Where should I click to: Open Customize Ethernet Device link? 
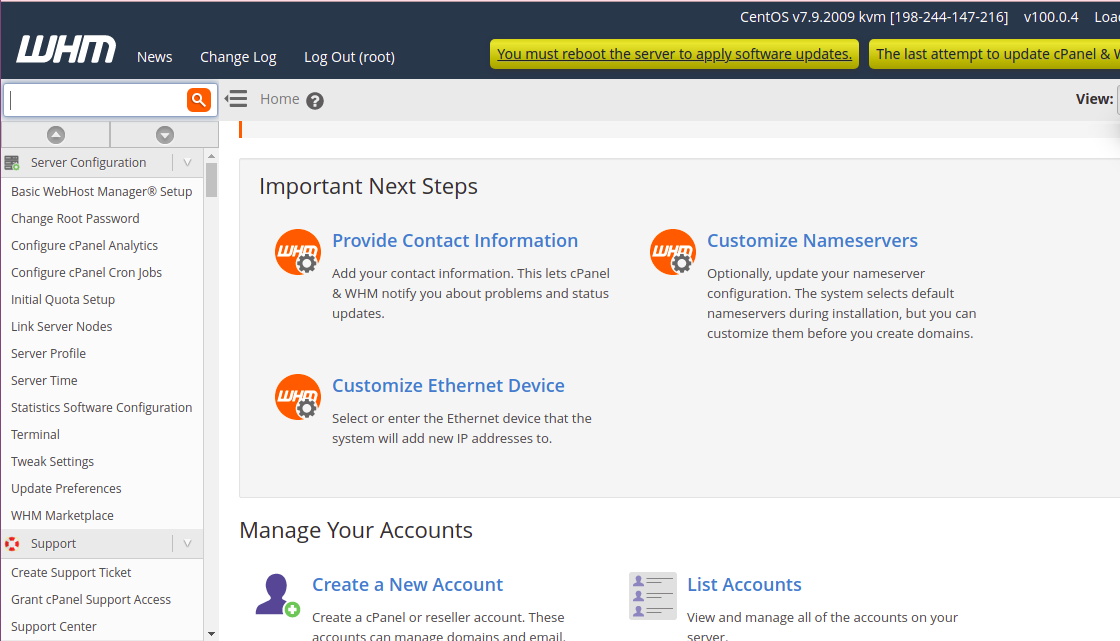pos(448,385)
